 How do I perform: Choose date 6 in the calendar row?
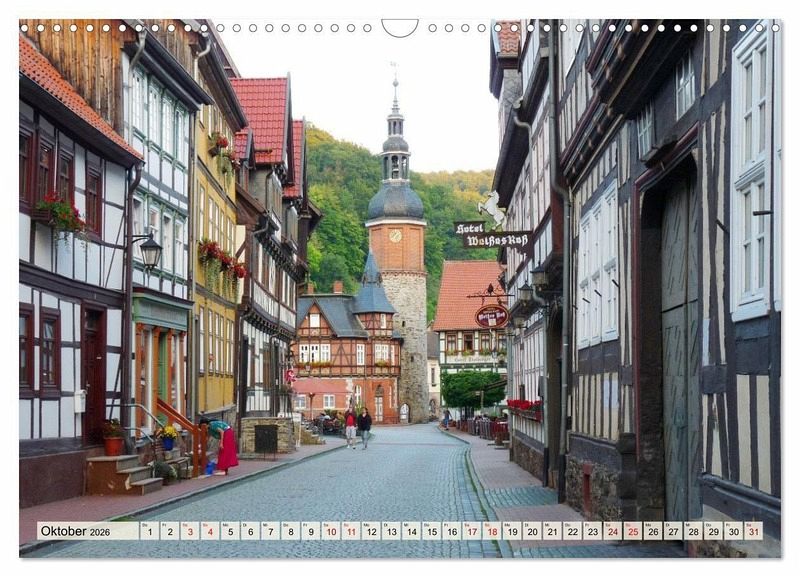pos(250,531)
